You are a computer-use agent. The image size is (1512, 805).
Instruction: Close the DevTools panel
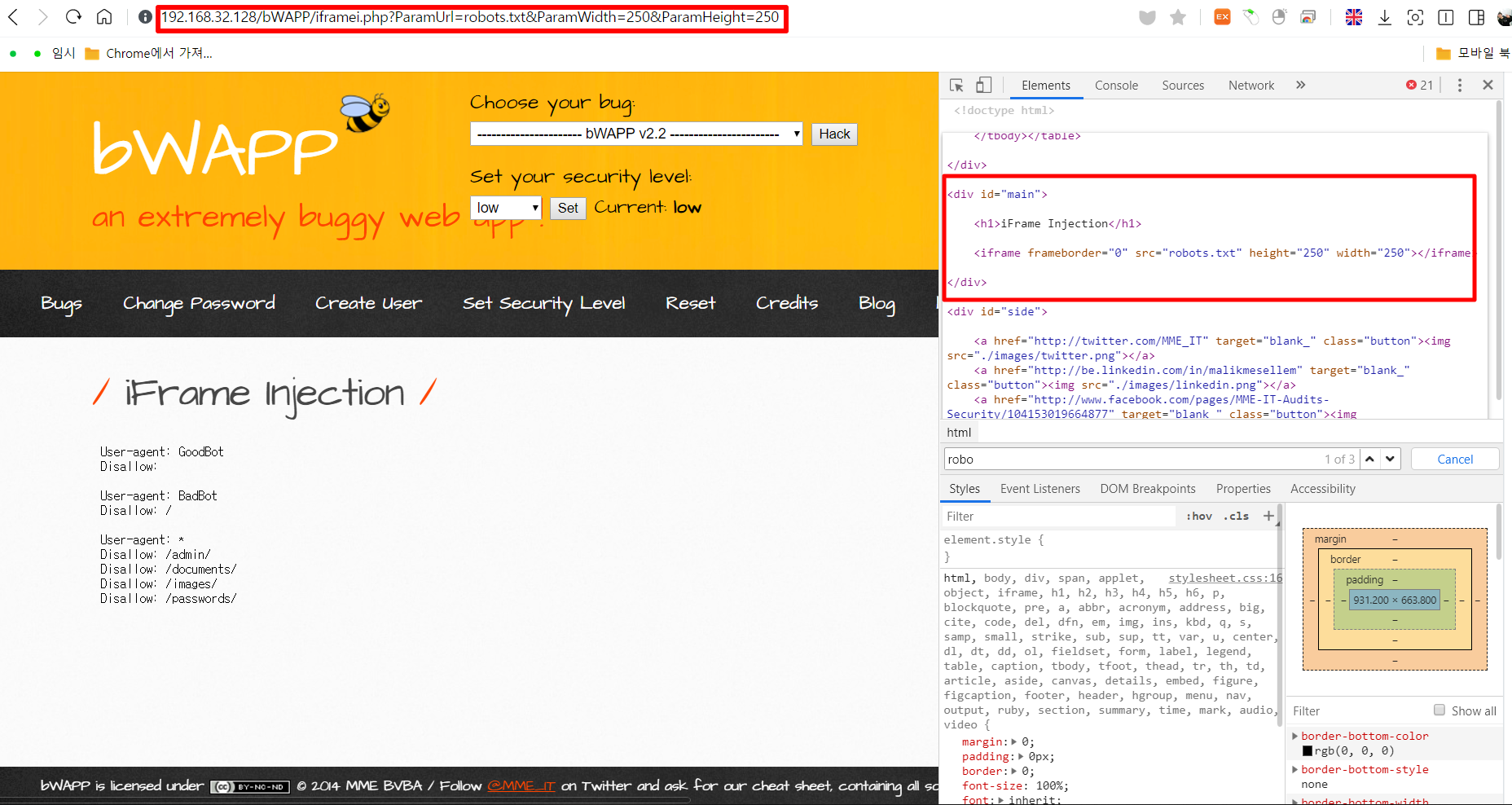coord(1488,85)
